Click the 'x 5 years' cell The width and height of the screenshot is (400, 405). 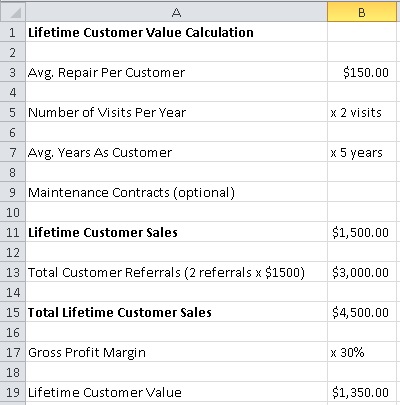[x=362, y=152]
